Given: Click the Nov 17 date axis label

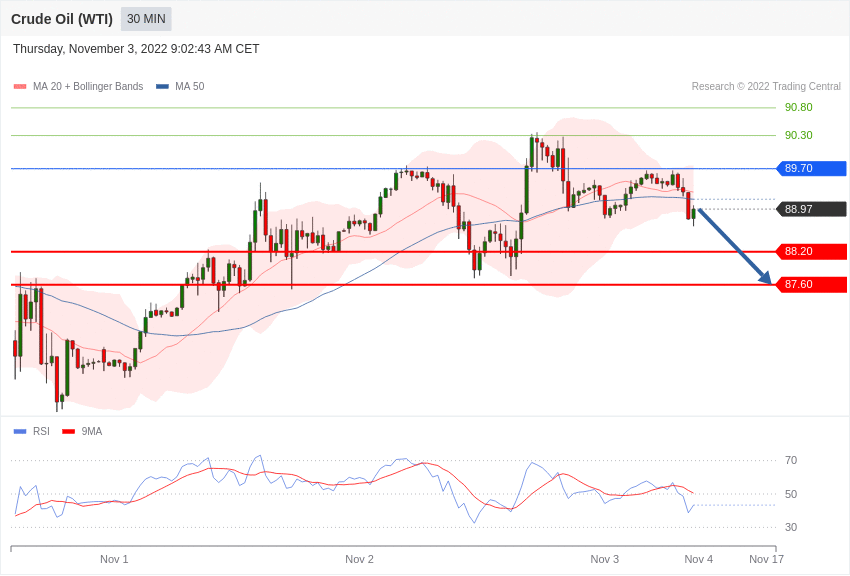Looking at the screenshot, I should tap(766, 559).
